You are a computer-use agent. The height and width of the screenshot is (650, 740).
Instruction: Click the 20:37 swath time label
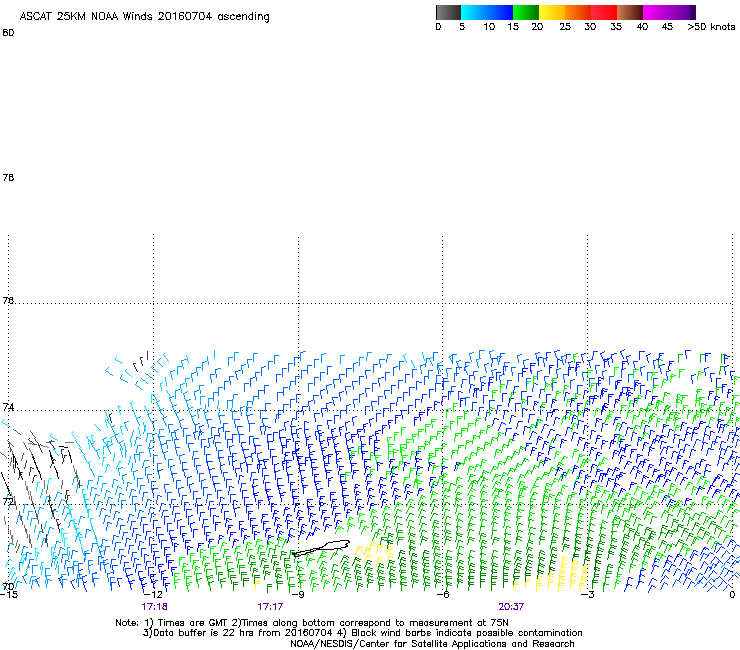click(x=511, y=607)
